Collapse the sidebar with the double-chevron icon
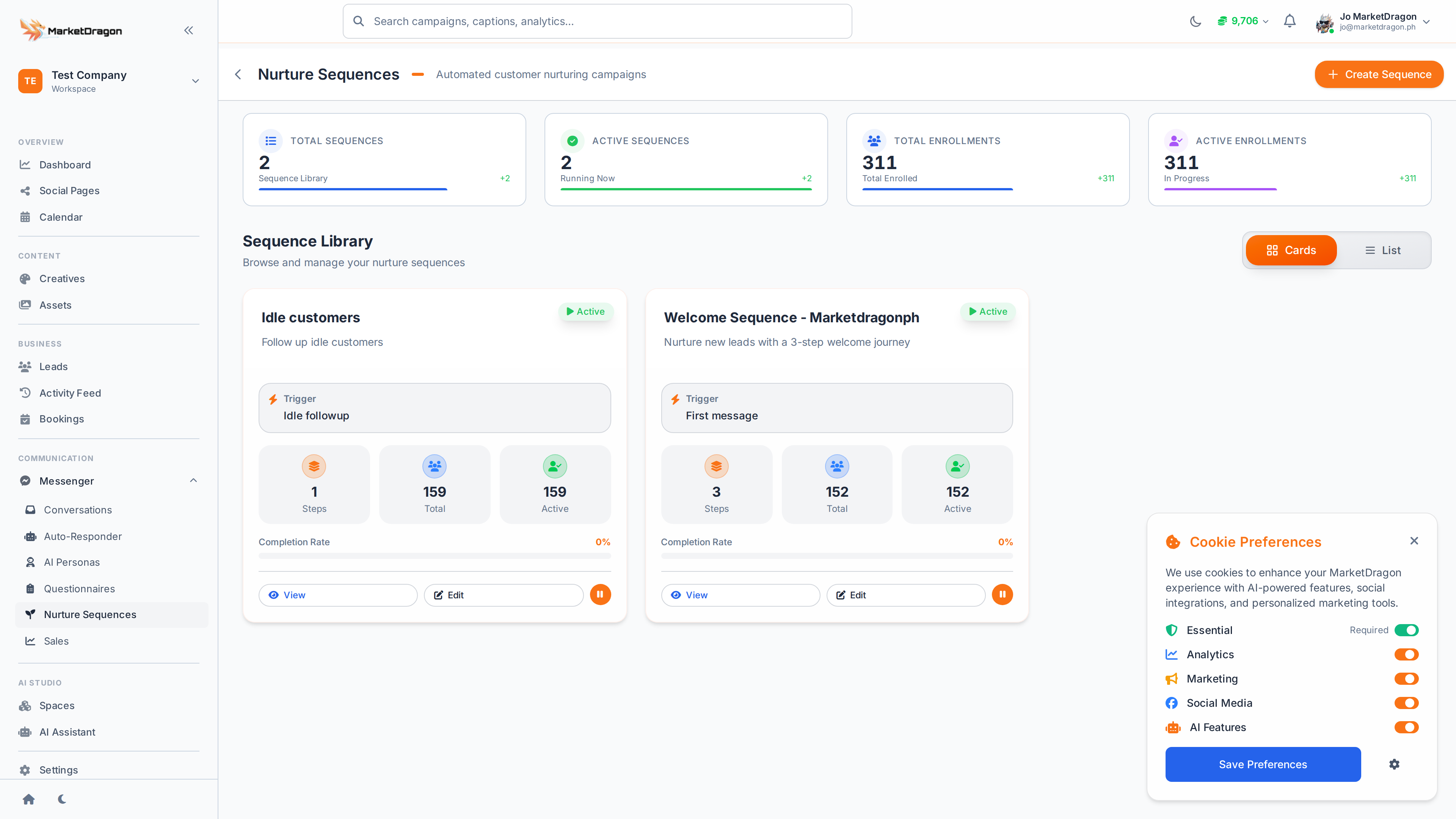1456x819 pixels. 189,30
